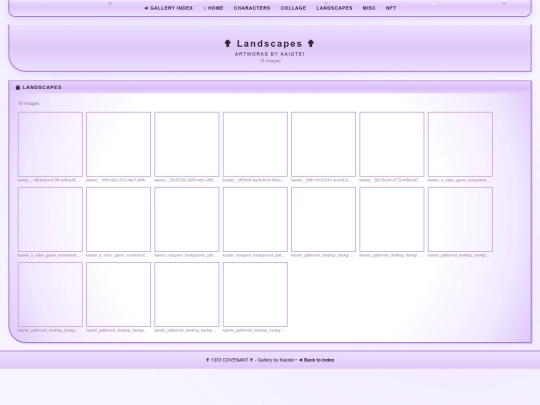
Task: Open the NFT gallery link
Action: click(391, 8)
